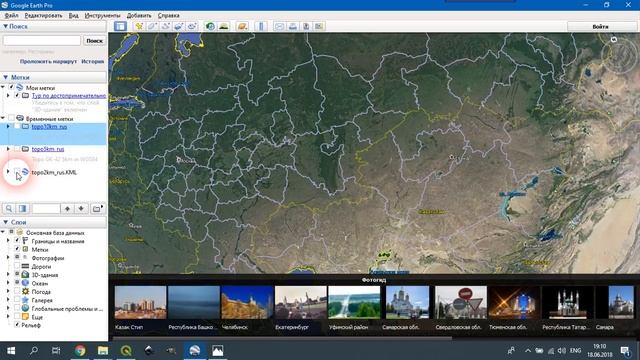Open the Челябинск photo thumbnail
The image size is (640, 360).
coord(247,302)
